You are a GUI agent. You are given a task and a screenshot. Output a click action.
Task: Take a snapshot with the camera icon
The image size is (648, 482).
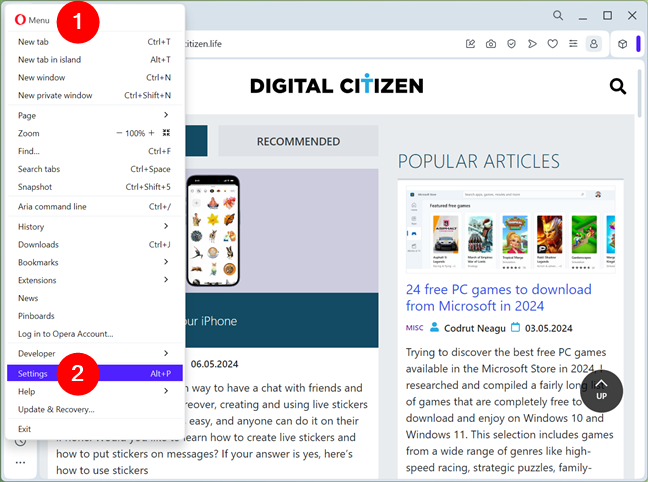491,44
